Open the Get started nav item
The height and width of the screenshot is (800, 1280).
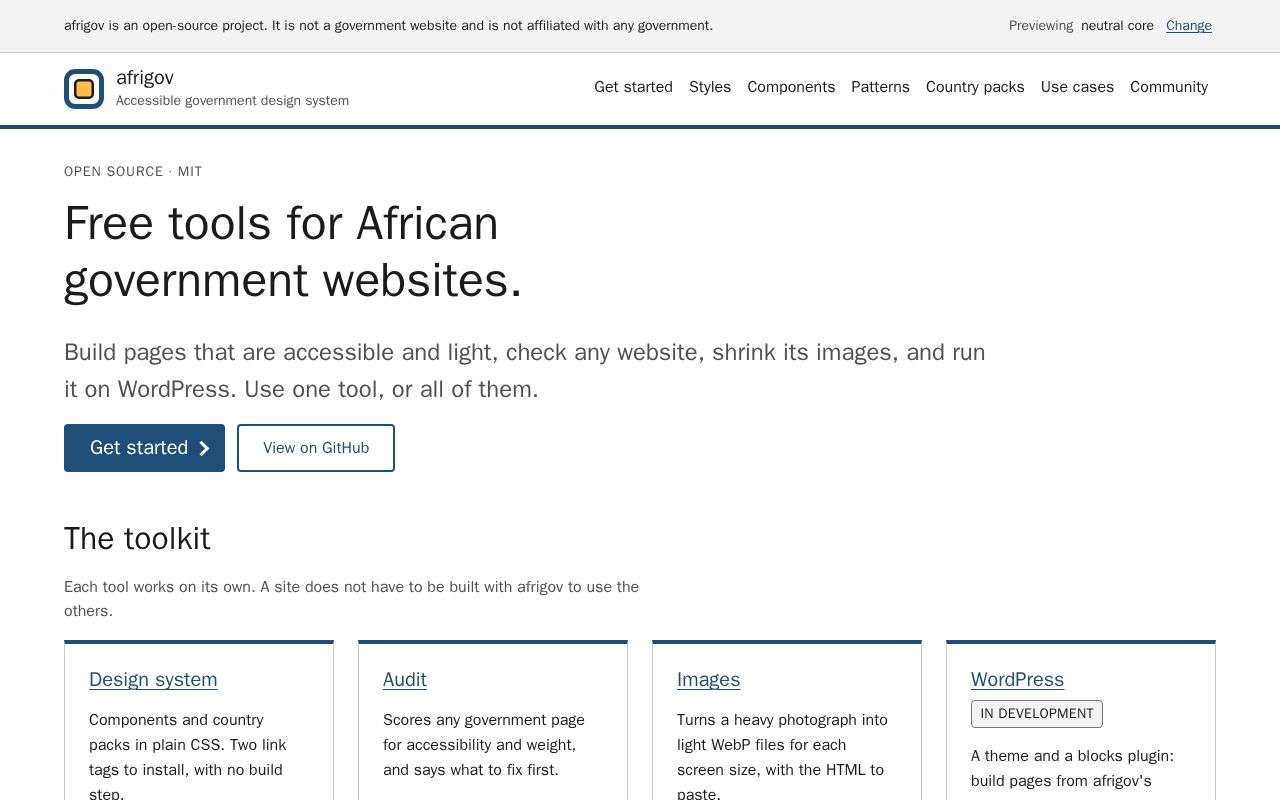pyautogui.click(x=633, y=87)
